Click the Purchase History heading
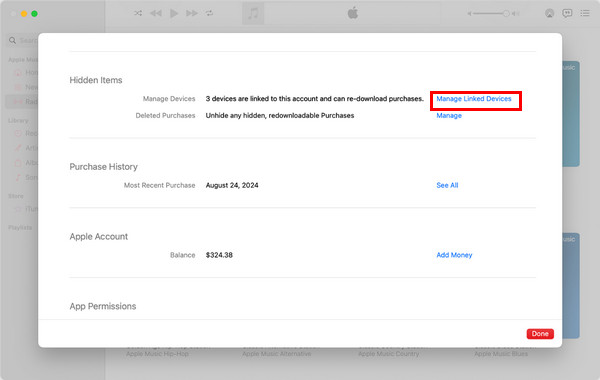The width and height of the screenshot is (600, 380). (103, 167)
